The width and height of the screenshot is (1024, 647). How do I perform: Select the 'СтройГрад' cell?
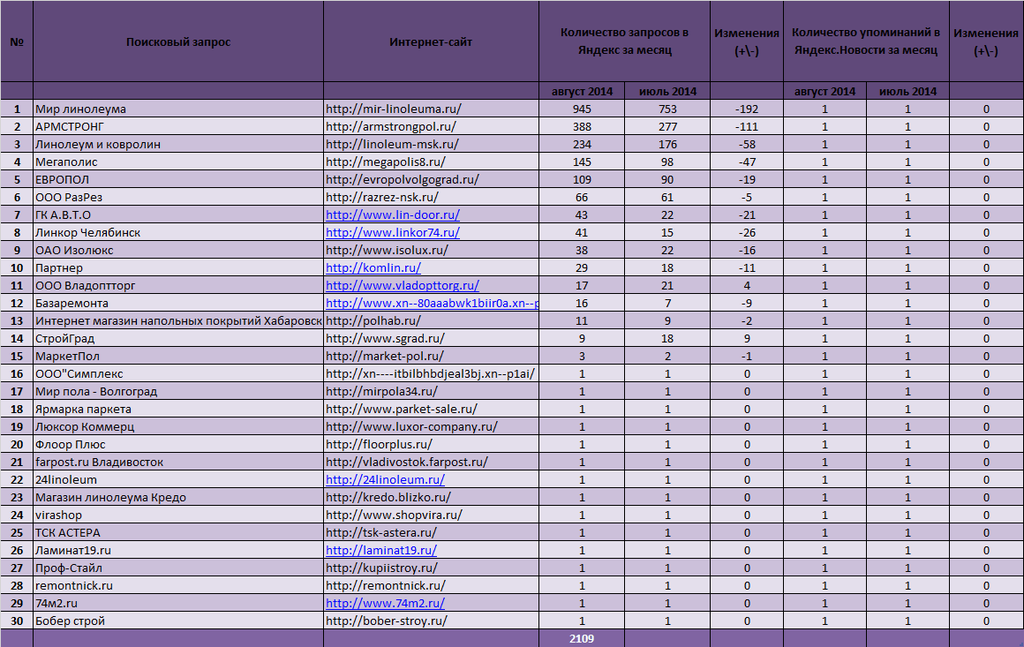pyautogui.click(x=178, y=338)
